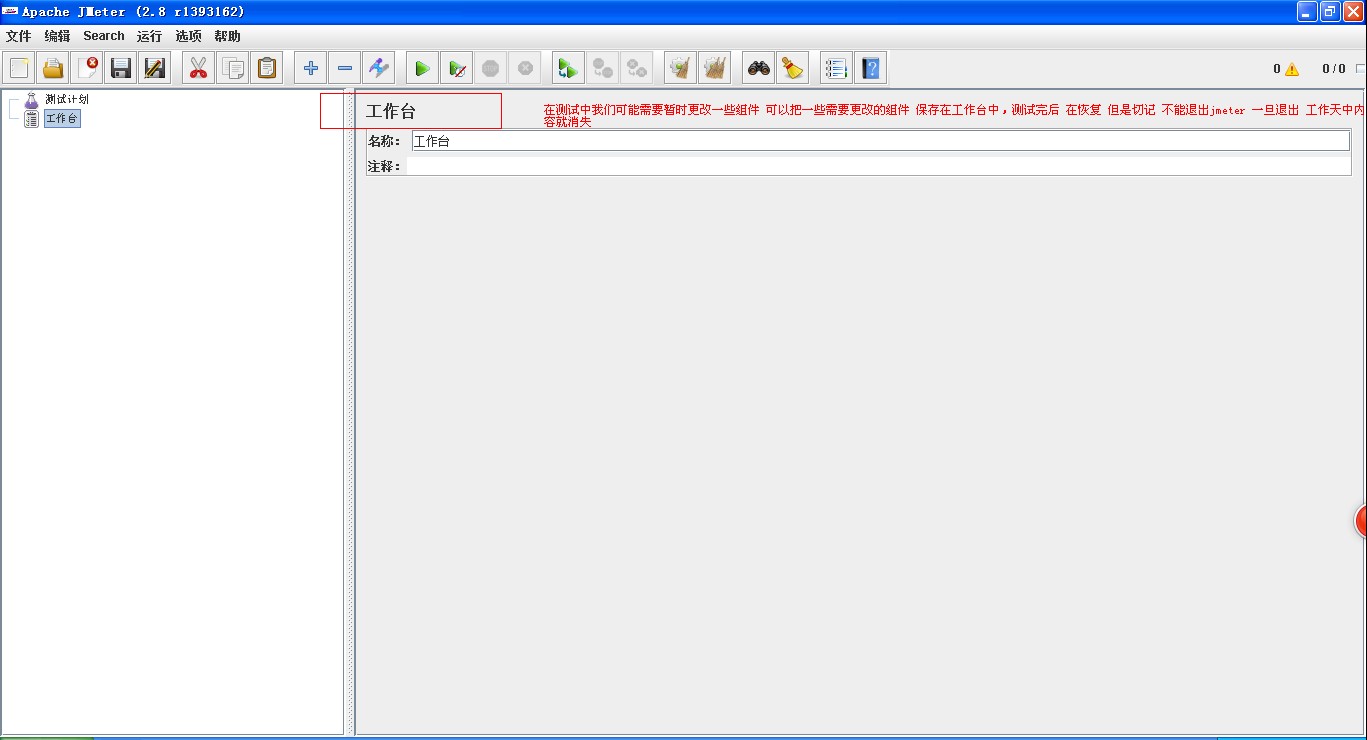Click the Paste clipboard icon
Viewport: 1367px width, 740px height.
266,68
